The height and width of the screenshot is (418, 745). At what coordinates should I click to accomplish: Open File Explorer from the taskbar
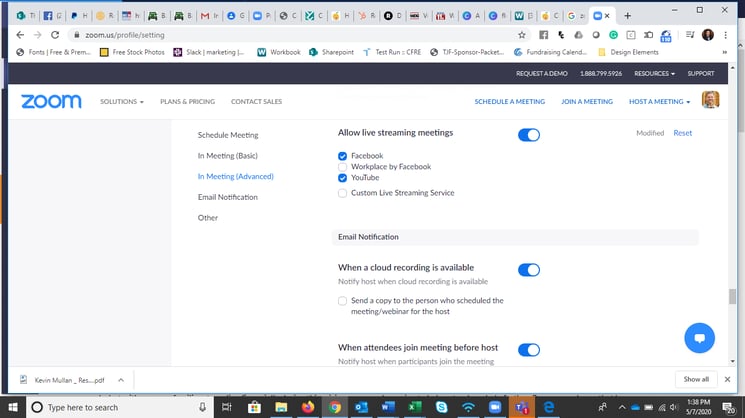coord(281,407)
